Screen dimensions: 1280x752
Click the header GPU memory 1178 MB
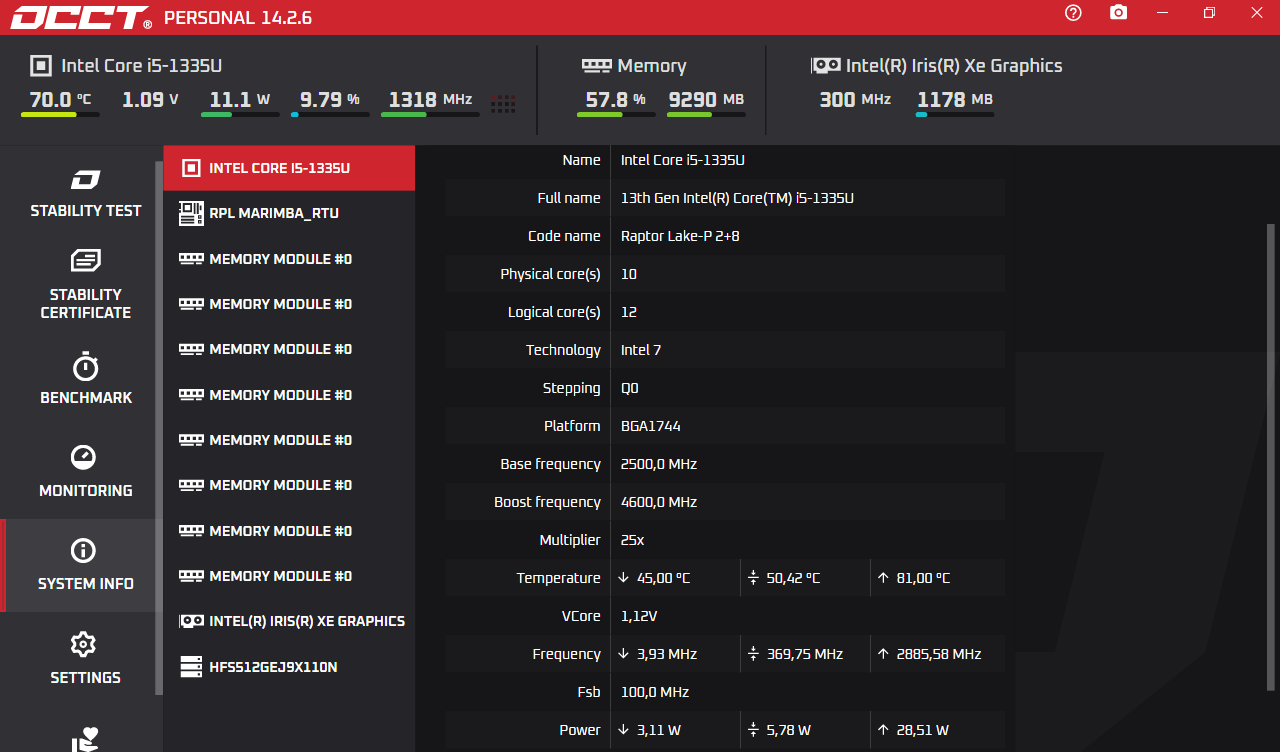point(955,100)
